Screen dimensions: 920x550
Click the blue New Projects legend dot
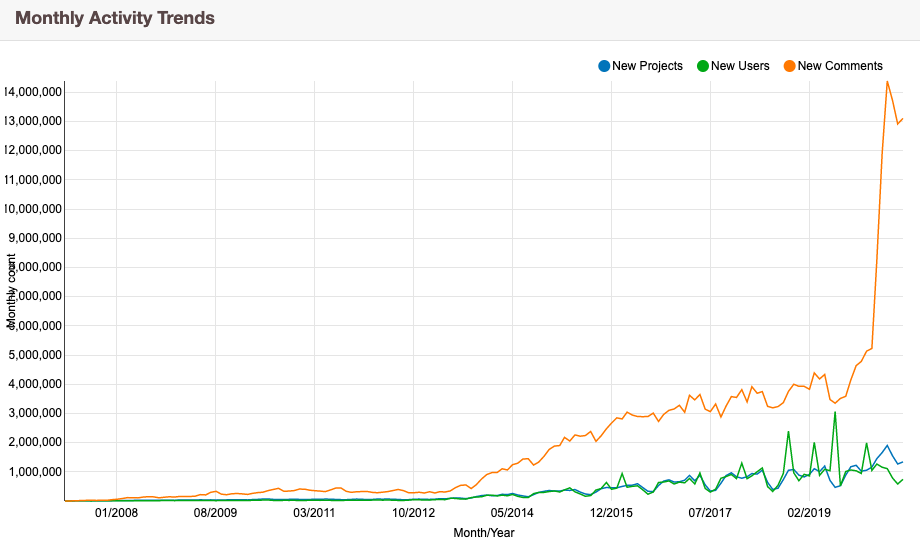[x=604, y=66]
